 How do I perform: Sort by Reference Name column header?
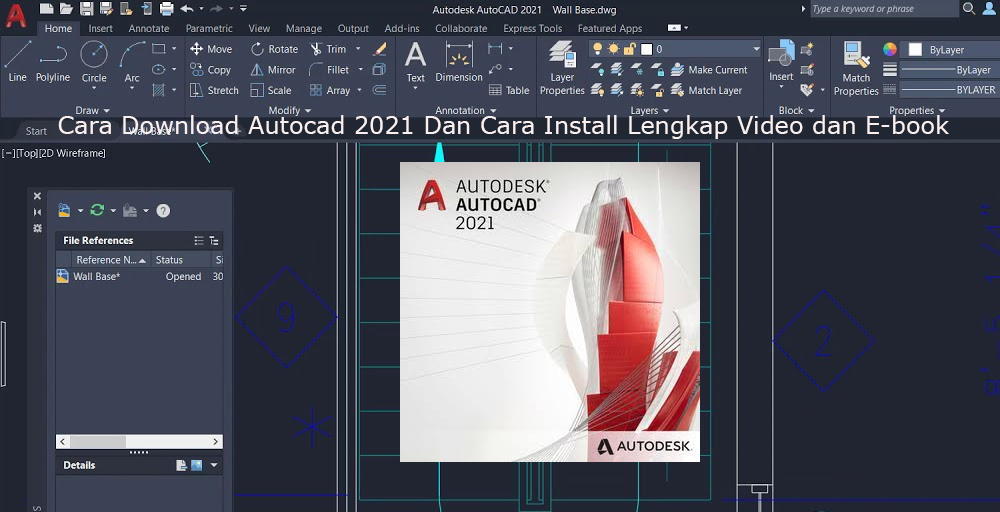(111, 260)
